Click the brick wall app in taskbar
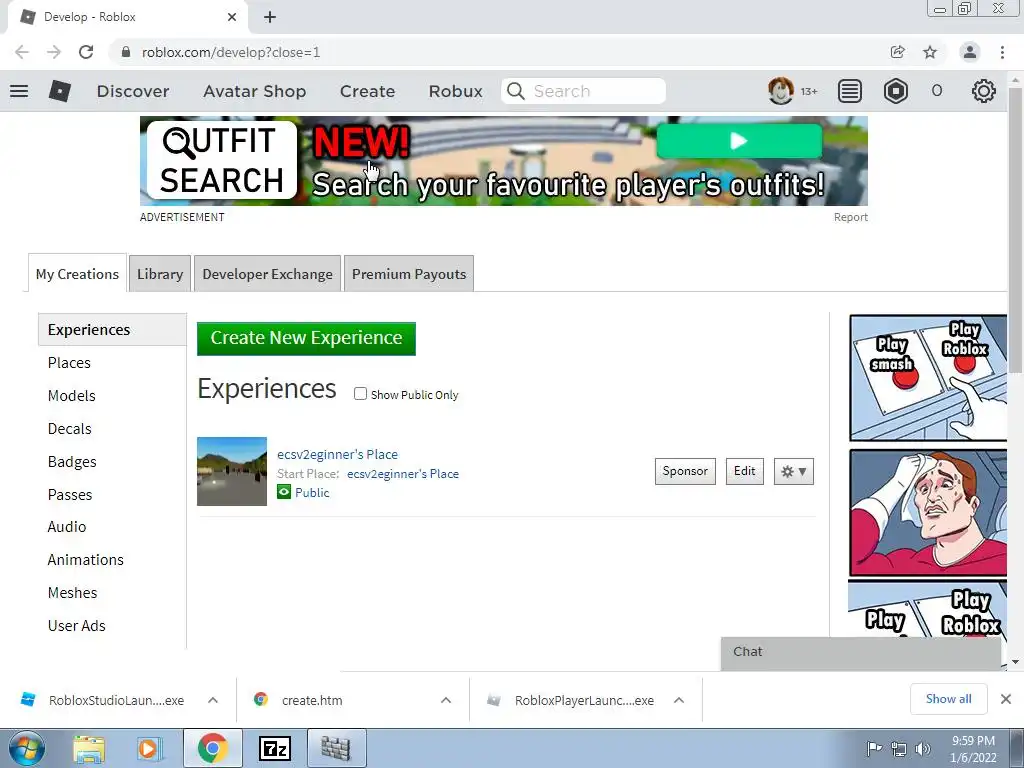 point(335,748)
